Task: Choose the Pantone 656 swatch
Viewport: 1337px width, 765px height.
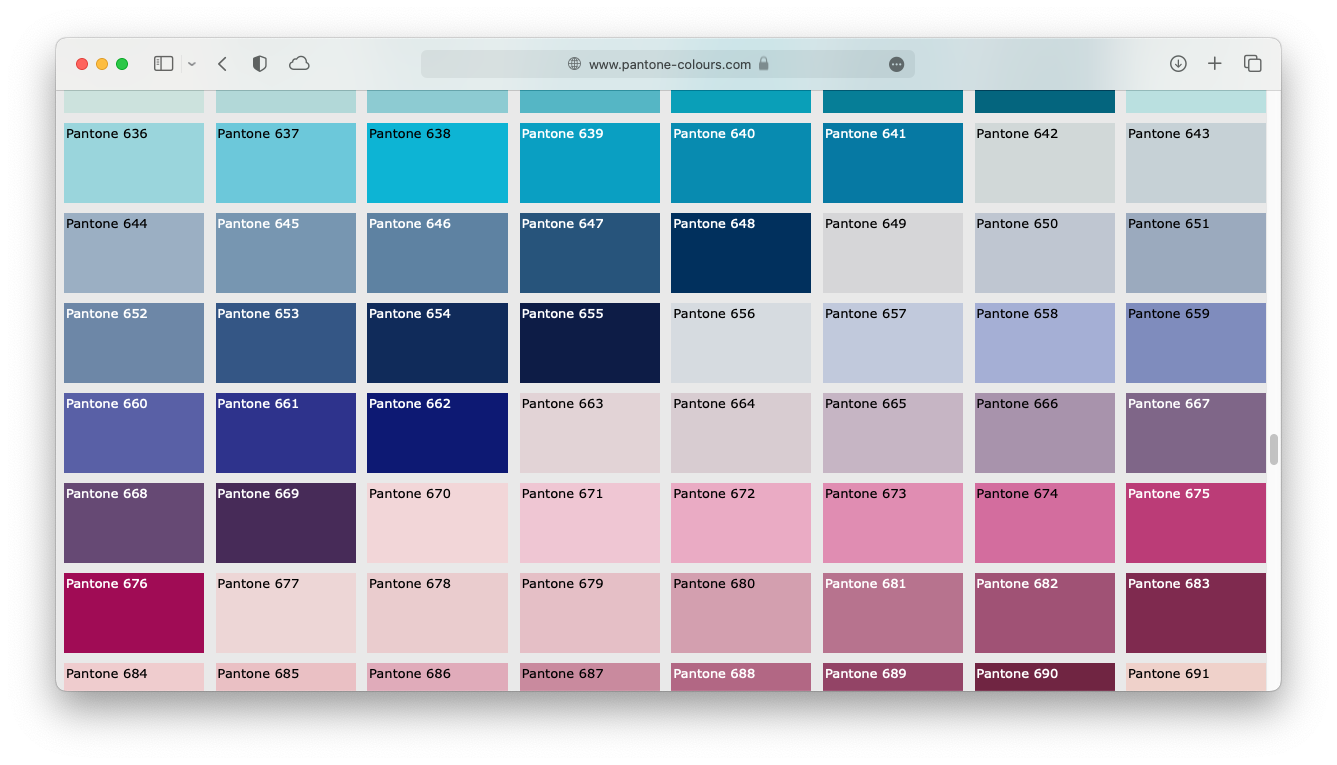Action: tap(741, 343)
